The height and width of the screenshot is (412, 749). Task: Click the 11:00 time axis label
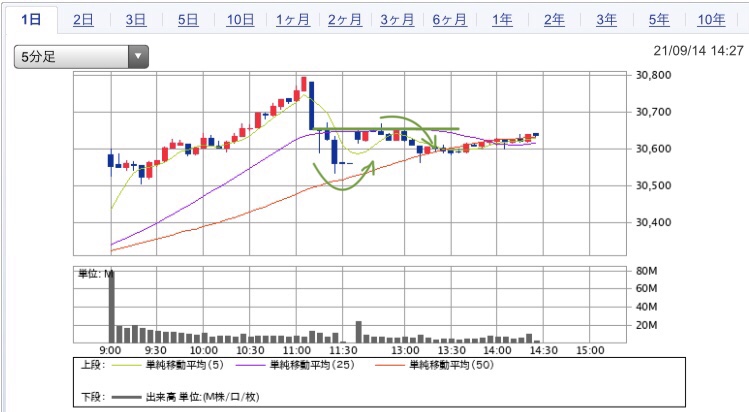[297, 350]
